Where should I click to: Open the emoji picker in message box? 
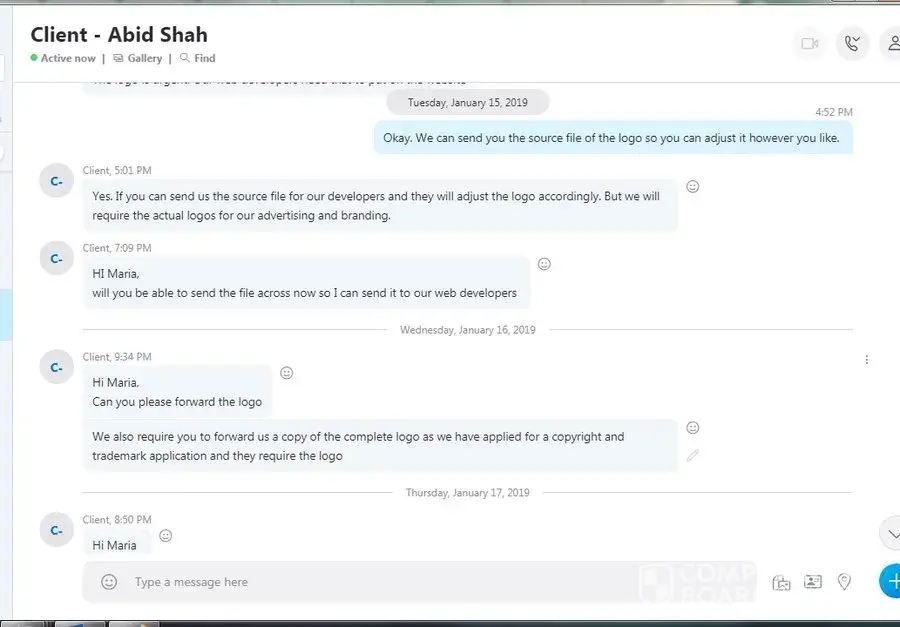click(x=110, y=582)
